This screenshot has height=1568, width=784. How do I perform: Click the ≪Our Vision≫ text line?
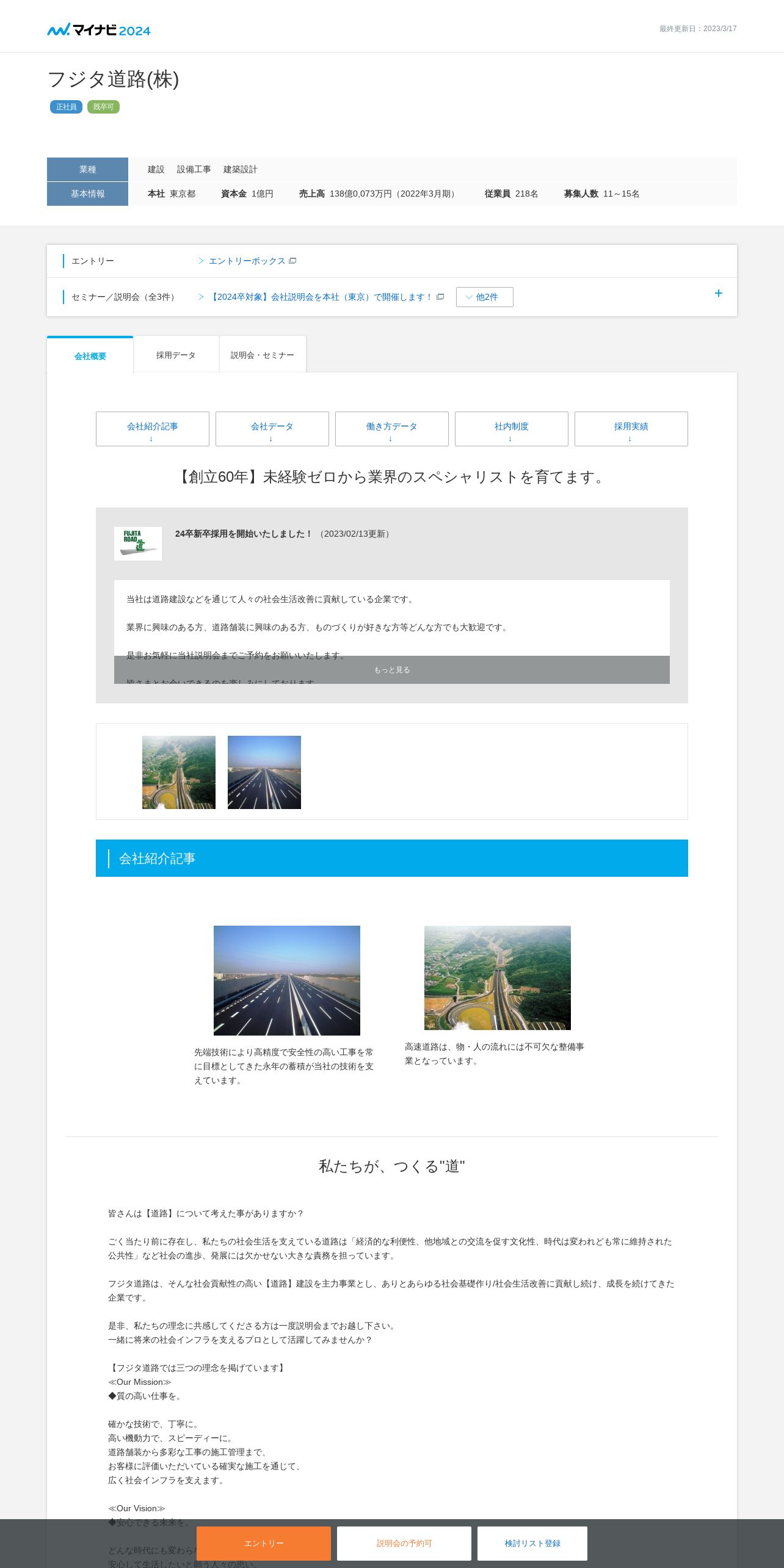[x=137, y=1508]
